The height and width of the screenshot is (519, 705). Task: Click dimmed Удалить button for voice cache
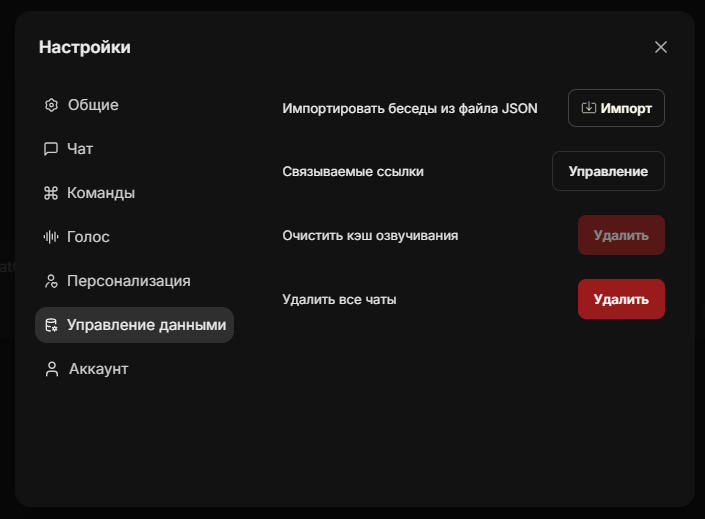[621, 235]
